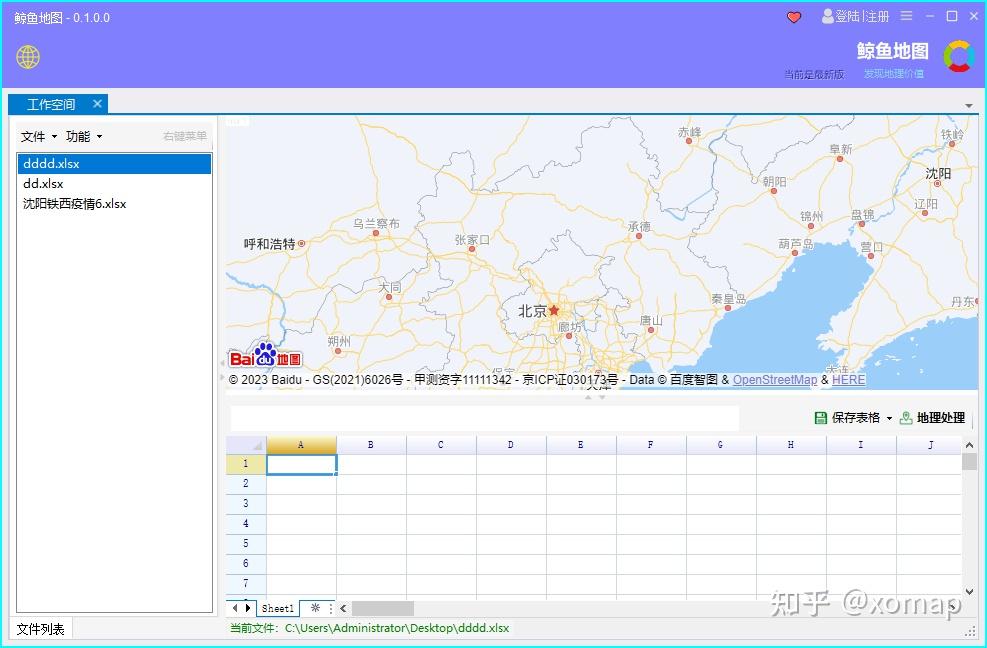
Task: Select column B header
Action: pos(371,445)
